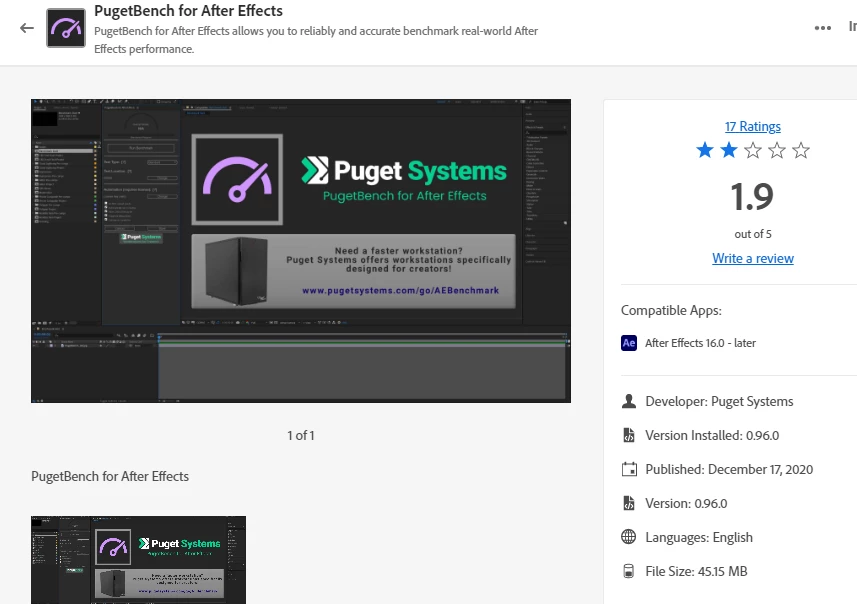857x604 pixels.
Task: Click the Version: 0.96.0 text entry
Action: click(686, 503)
